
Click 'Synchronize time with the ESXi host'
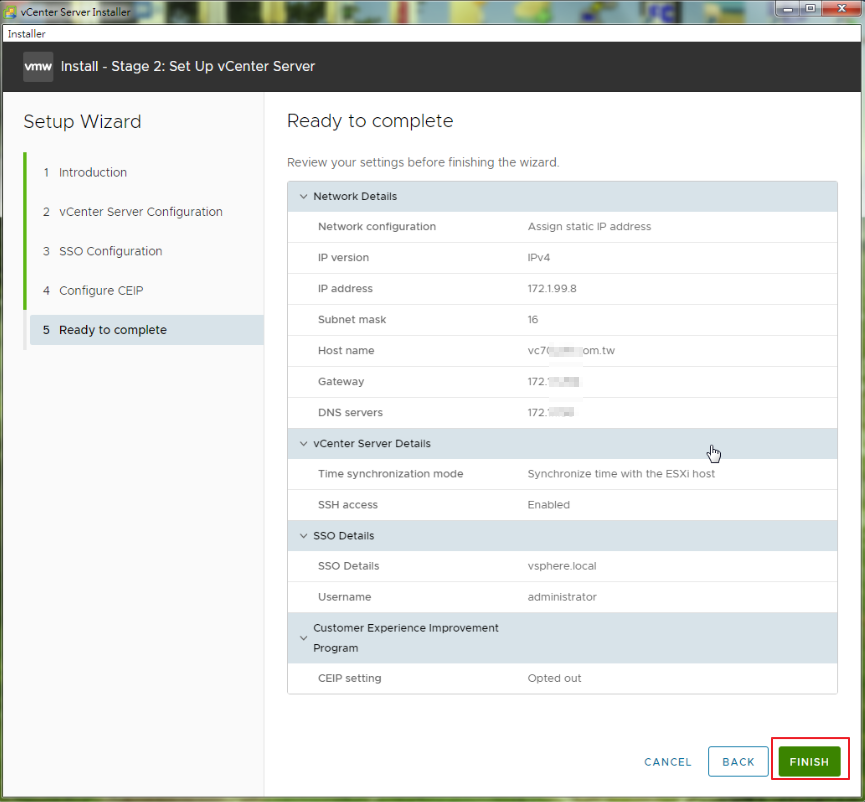pyautogui.click(x=621, y=474)
